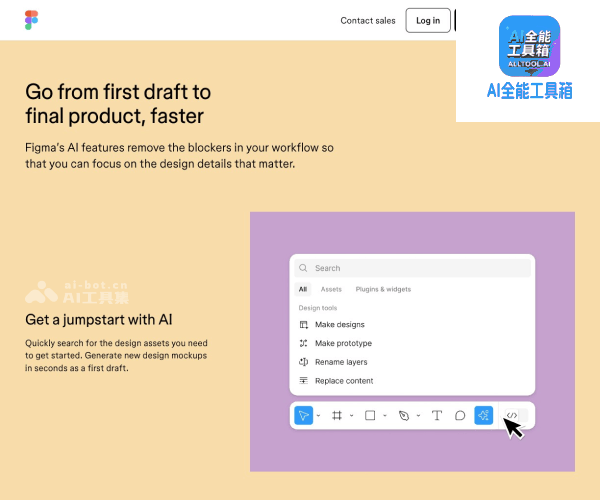
Task: Toggle the Dev Mode code switch
Action: click(x=516, y=415)
